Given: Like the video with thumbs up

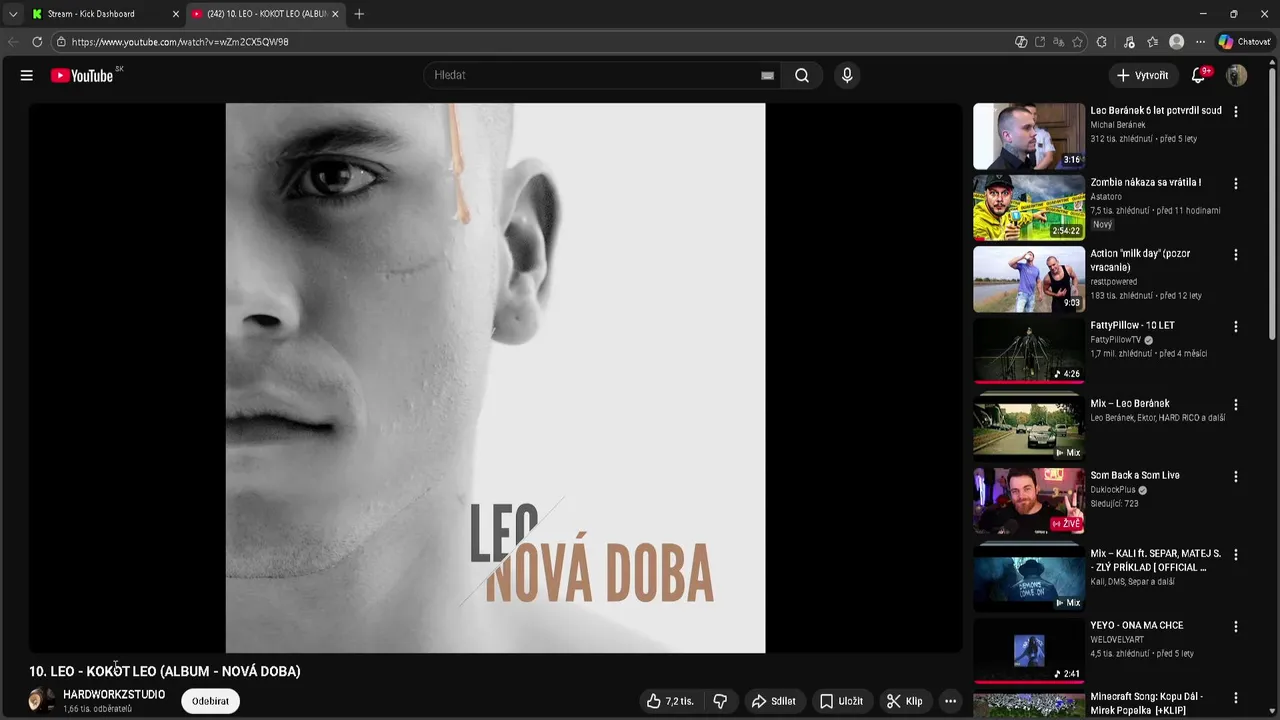Looking at the screenshot, I should (x=671, y=701).
